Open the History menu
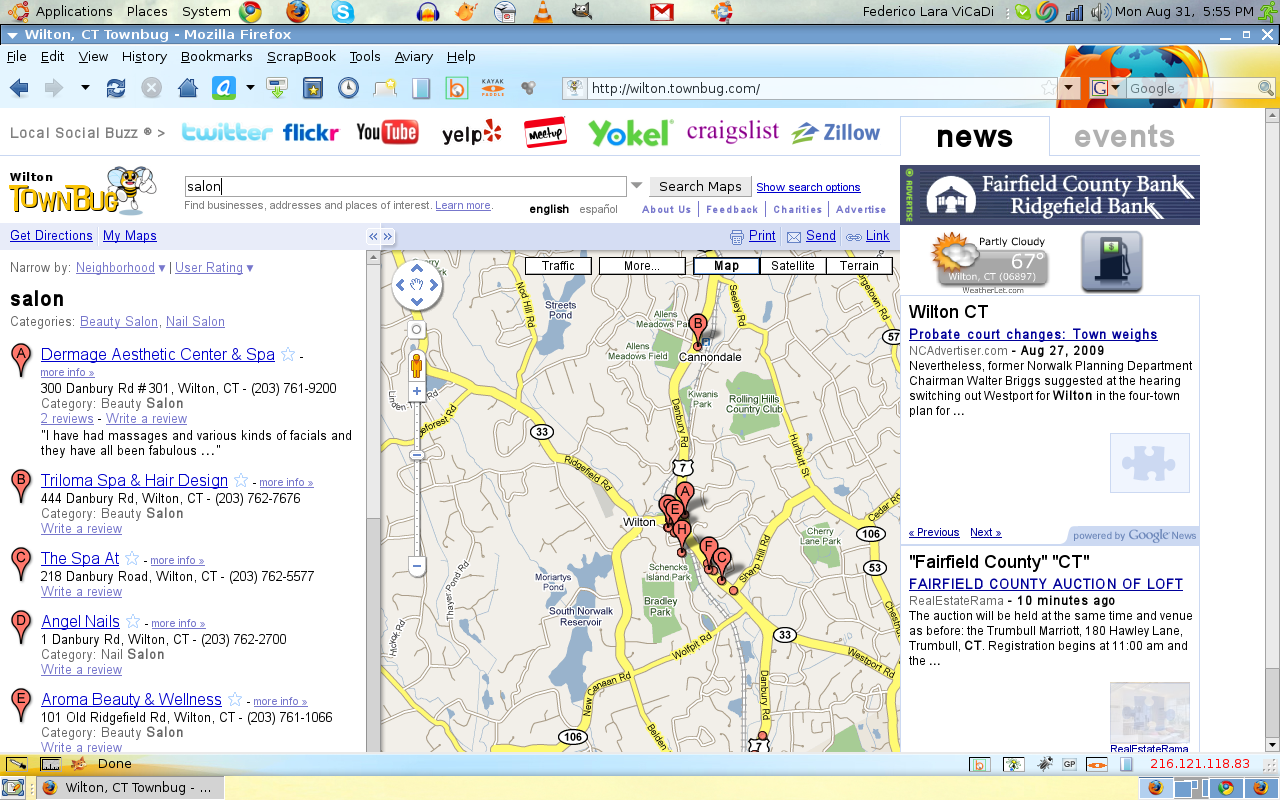 (144, 57)
